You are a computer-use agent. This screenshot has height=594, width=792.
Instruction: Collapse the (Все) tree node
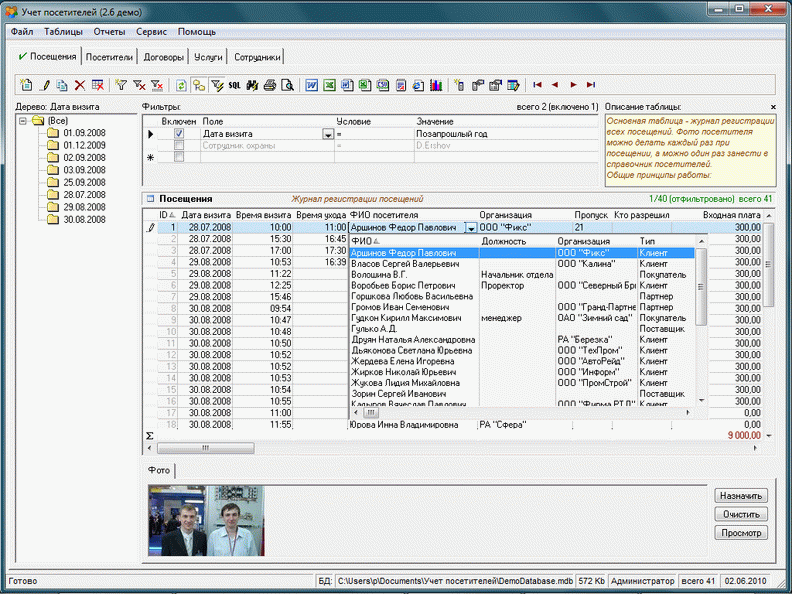click(x=24, y=120)
